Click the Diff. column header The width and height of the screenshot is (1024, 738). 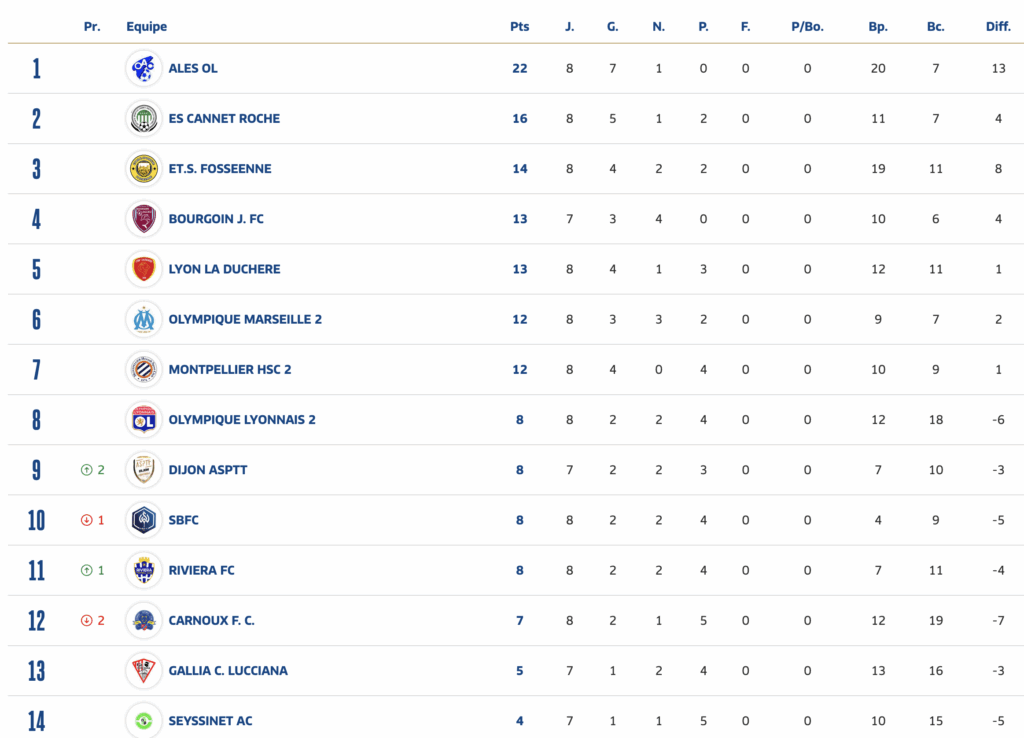tap(997, 27)
